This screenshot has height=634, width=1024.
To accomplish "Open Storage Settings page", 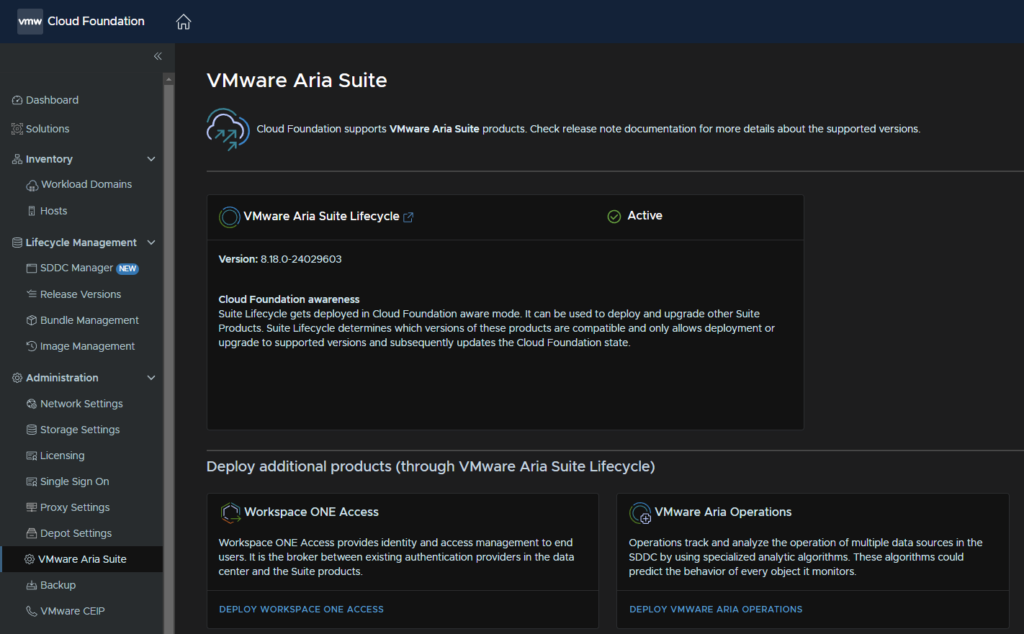I will coord(80,430).
